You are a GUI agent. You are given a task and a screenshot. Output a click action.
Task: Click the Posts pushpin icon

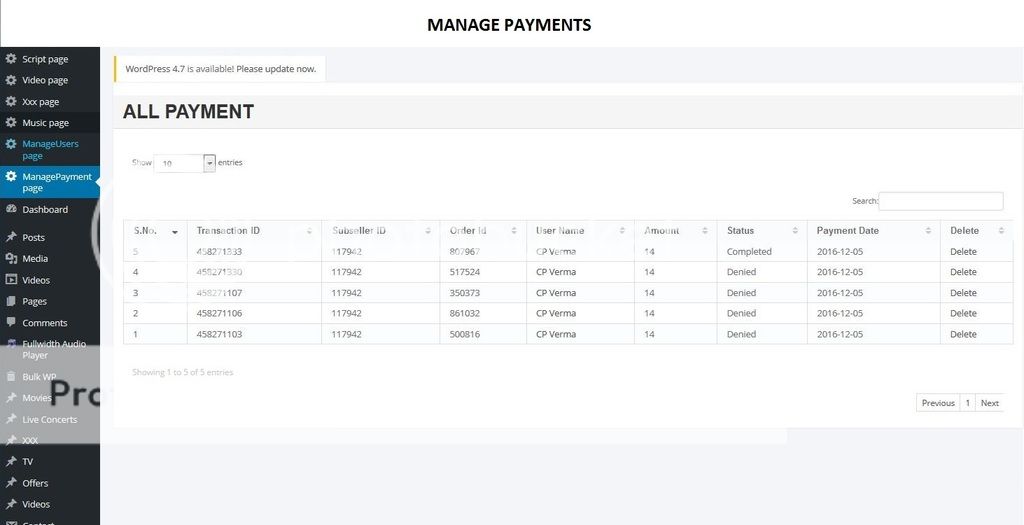click(10, 237)
